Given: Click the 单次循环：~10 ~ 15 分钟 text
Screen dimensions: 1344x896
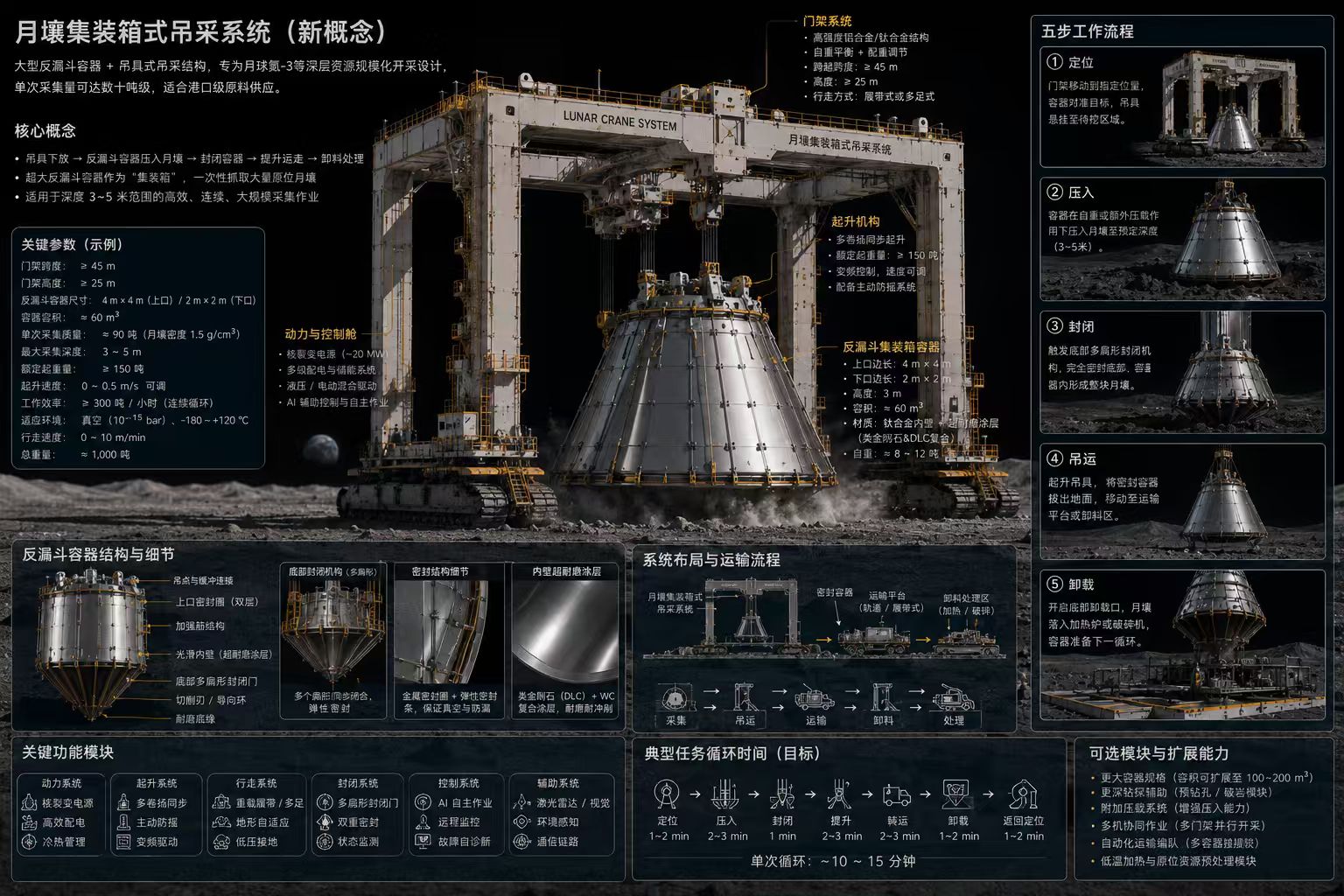Looking at the screenshot, I should [833, 862].
